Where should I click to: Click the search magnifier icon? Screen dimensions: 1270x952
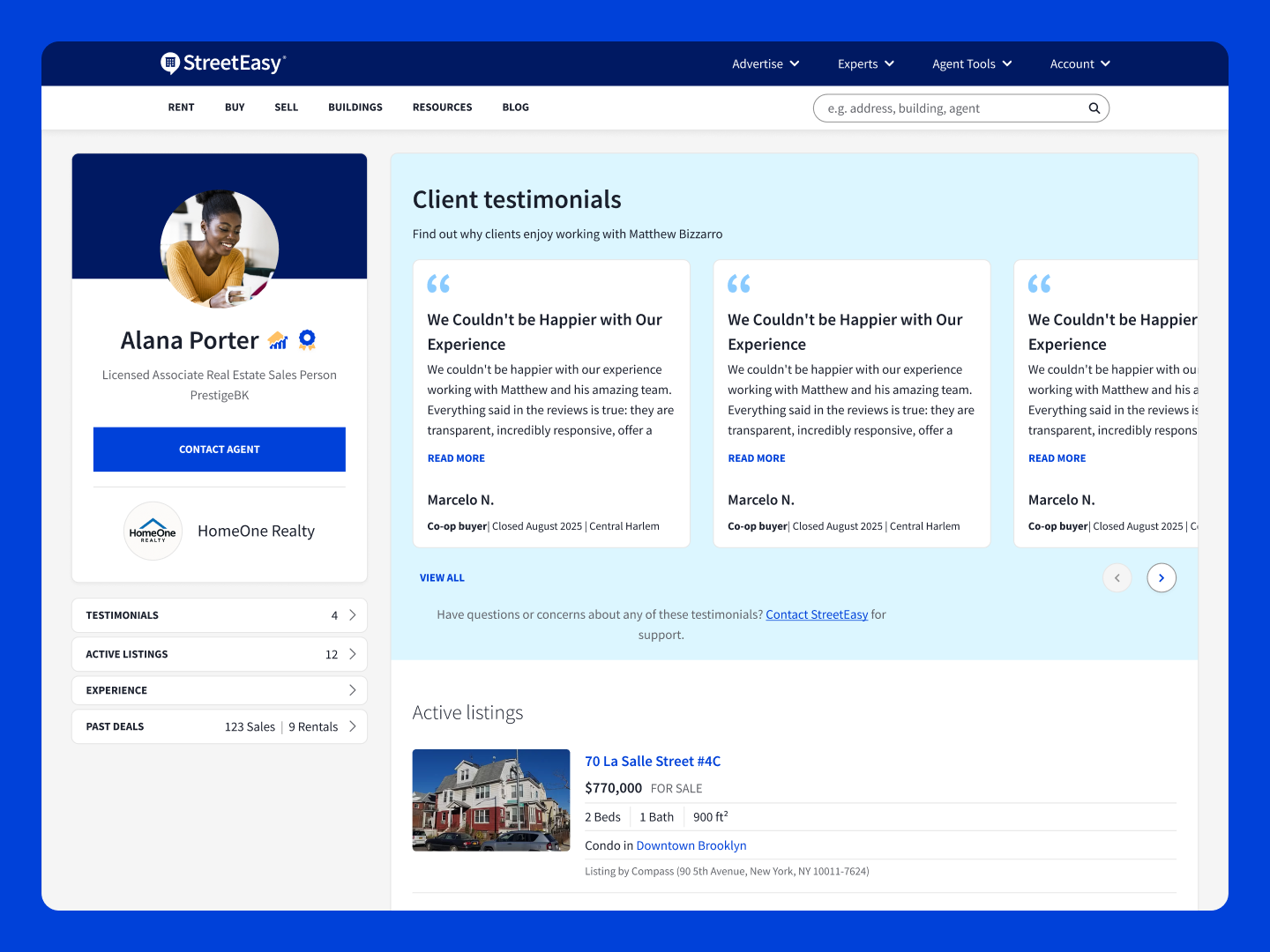(x=1094, y=108)
